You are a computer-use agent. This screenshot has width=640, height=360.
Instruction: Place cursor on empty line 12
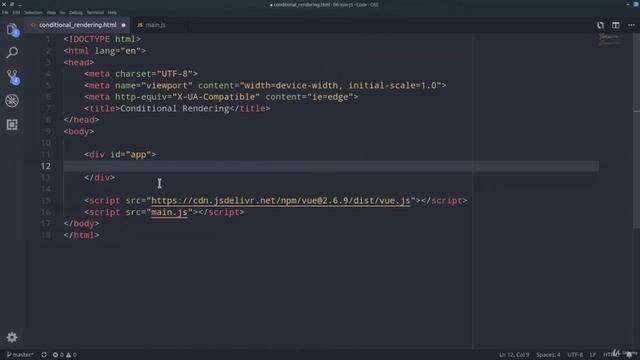[x=331, y=166]
